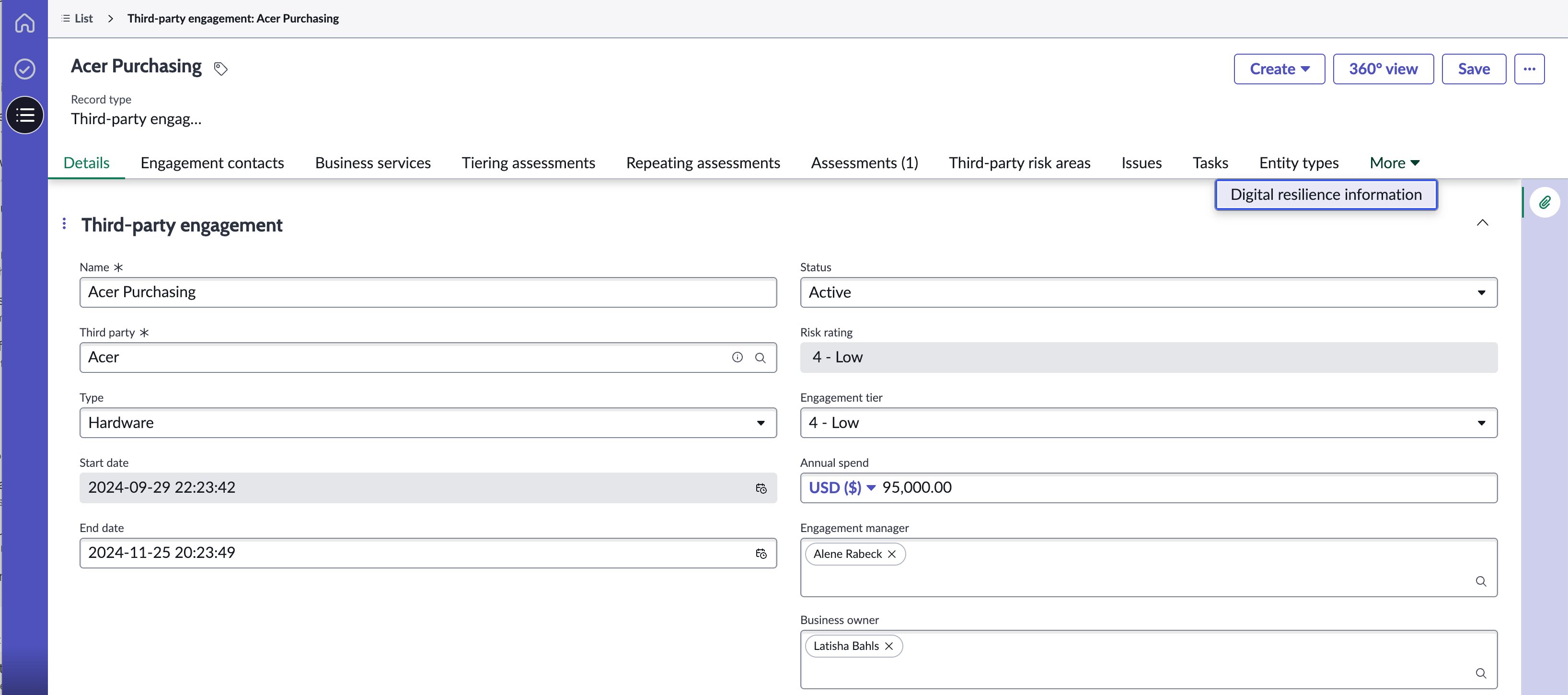Click the End date input field
Image resolution: width=1568 pixels, height=695 pixels.
coord(428,553)
